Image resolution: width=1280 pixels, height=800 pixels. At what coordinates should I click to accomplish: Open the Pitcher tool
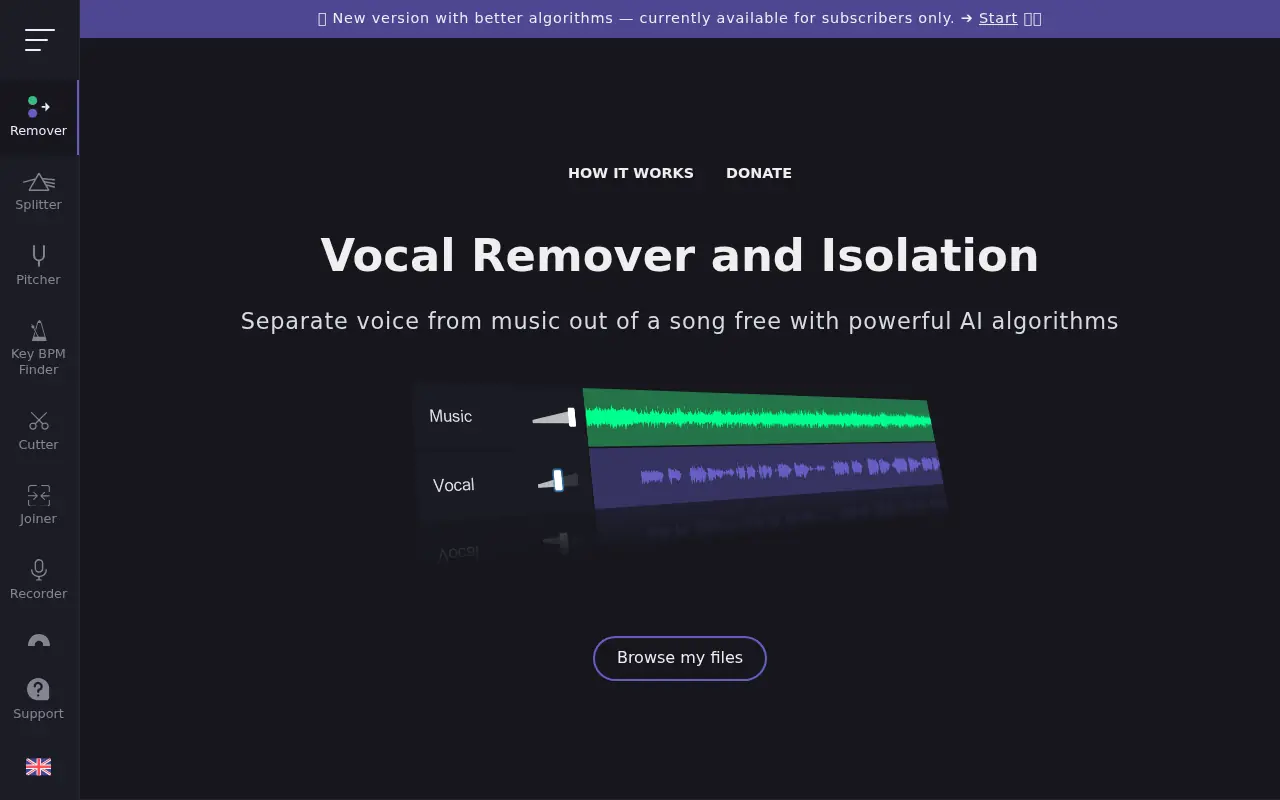click(x=38, y=265)
